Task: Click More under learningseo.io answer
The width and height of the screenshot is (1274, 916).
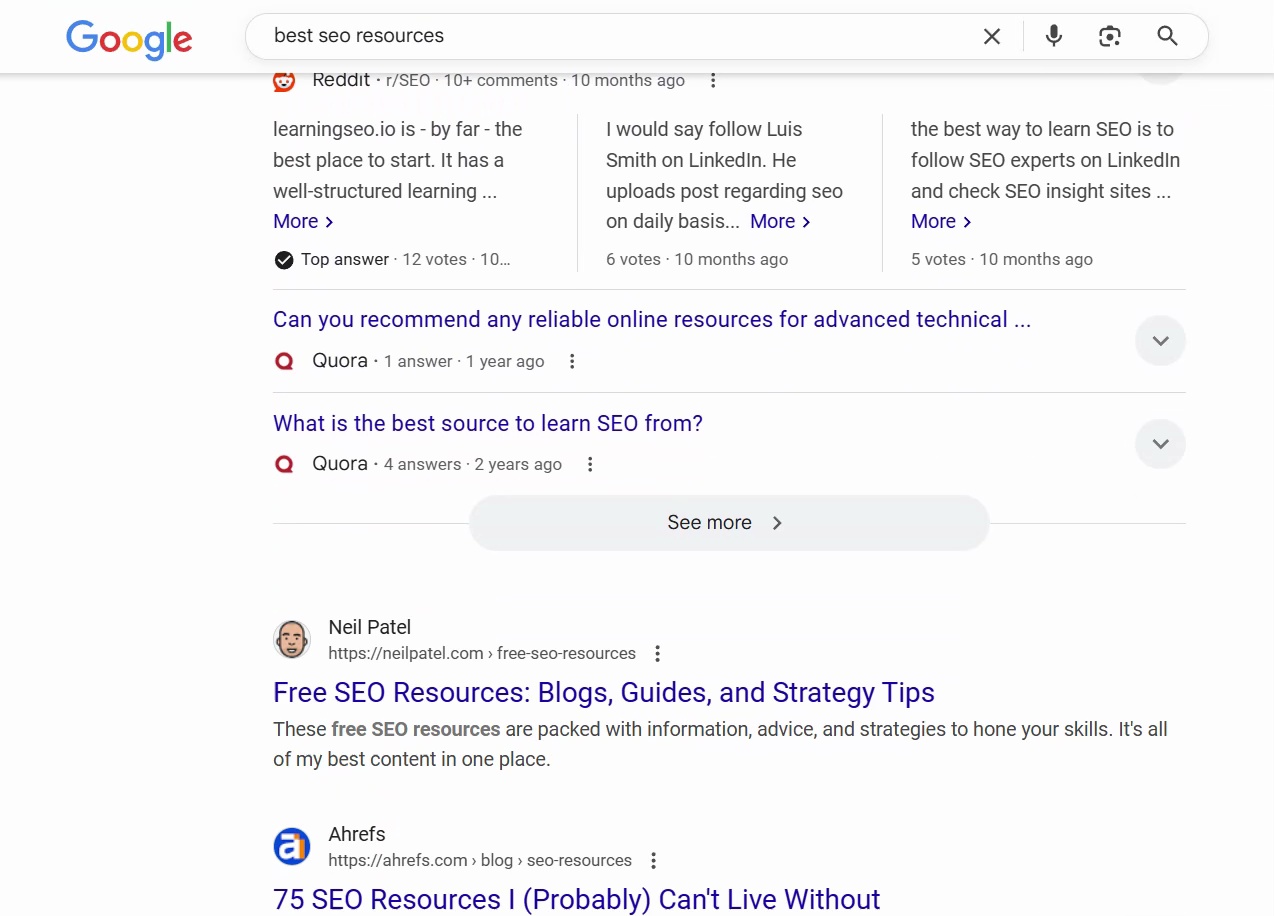Action: (303, 222)
